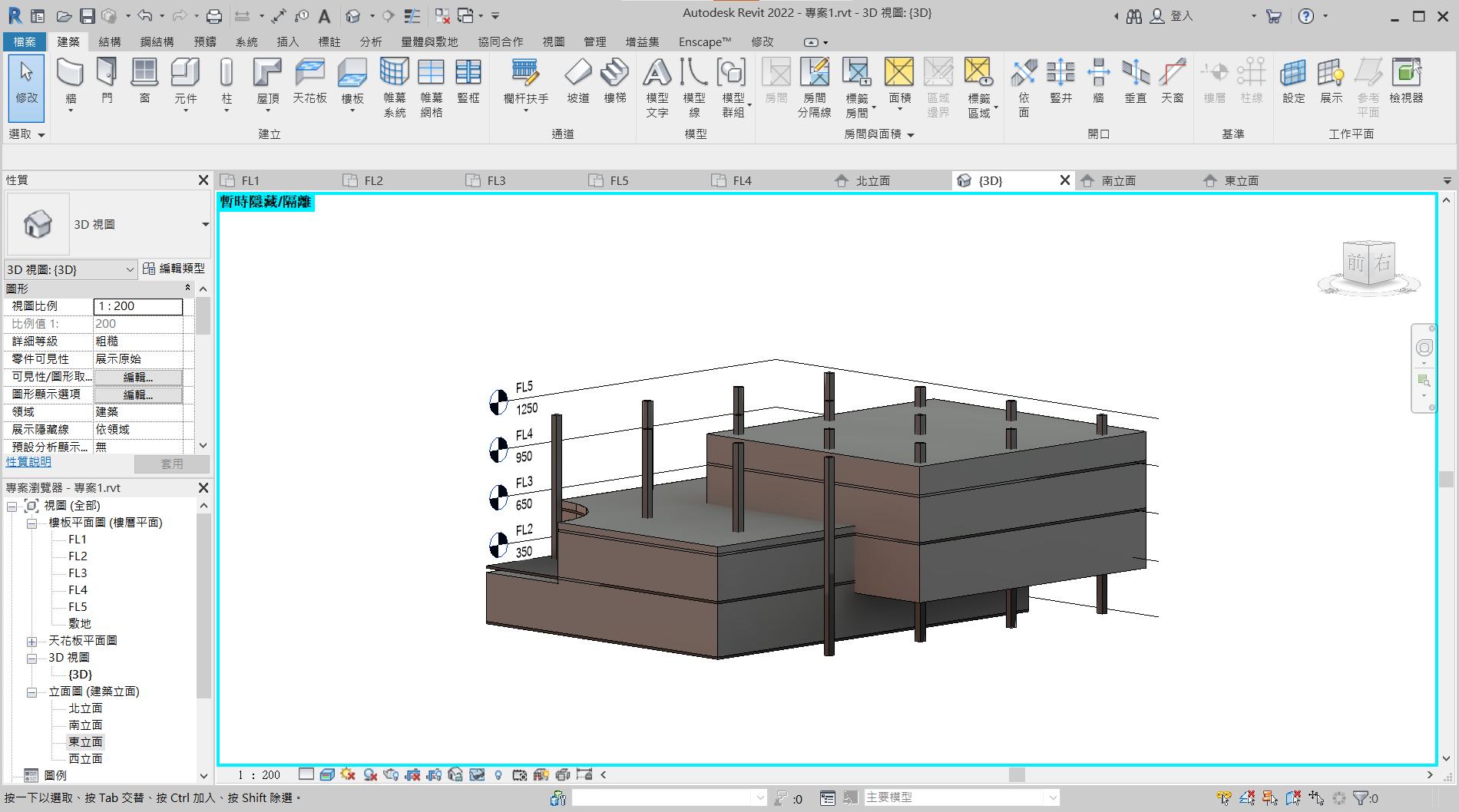1459x812 pixels.
Task: Toggle select links icon in status bar
Action: [1224, 798]
